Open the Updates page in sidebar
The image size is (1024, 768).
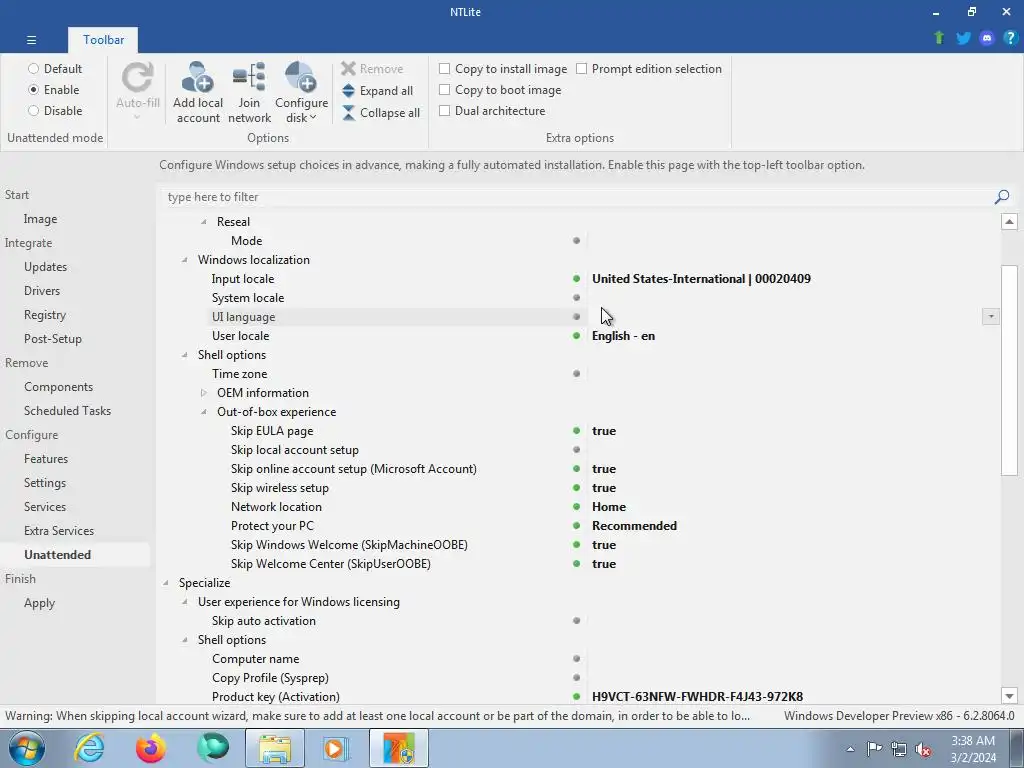(x=46, y=266)
